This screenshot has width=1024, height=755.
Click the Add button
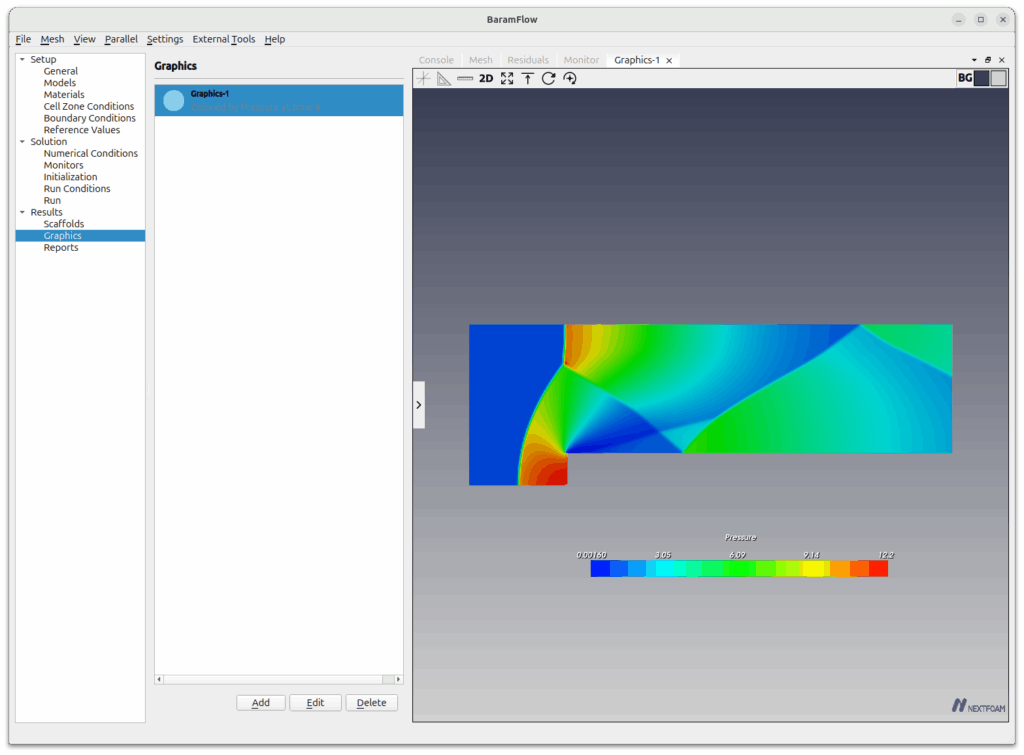tap(261, 703)
